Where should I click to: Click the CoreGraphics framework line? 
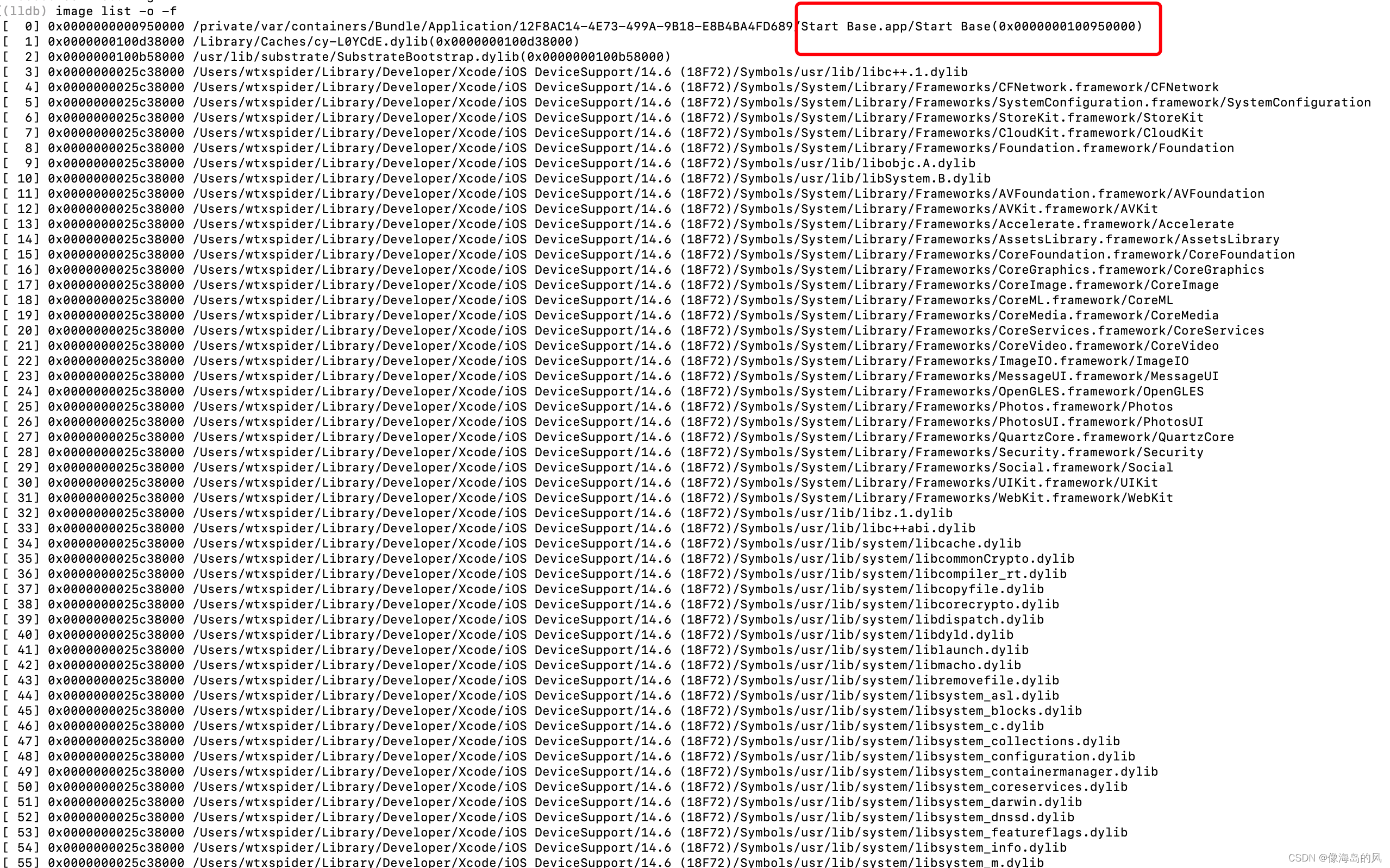[x=1131, y=270]
